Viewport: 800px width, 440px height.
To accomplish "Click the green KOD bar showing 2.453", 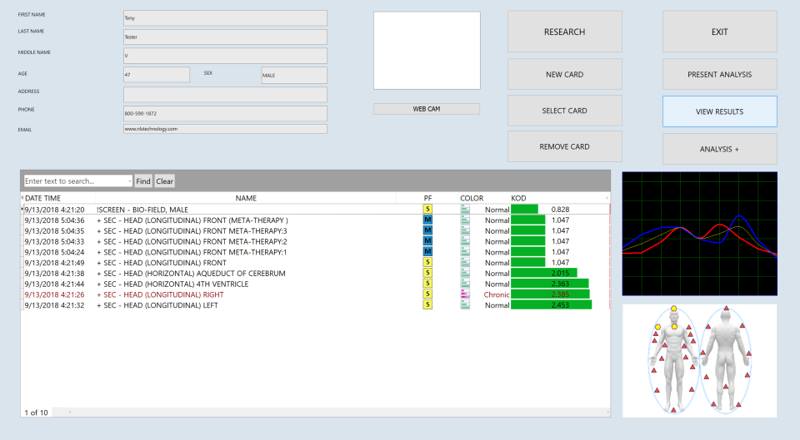I will (551, 305).
